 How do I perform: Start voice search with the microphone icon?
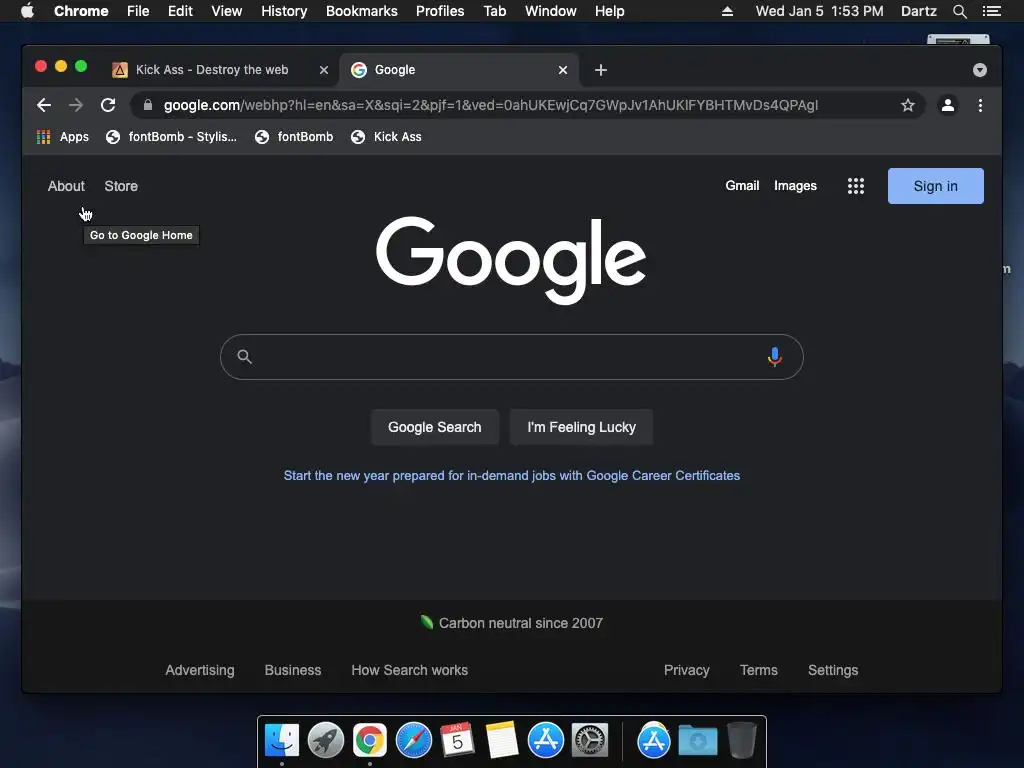[775, 357]
